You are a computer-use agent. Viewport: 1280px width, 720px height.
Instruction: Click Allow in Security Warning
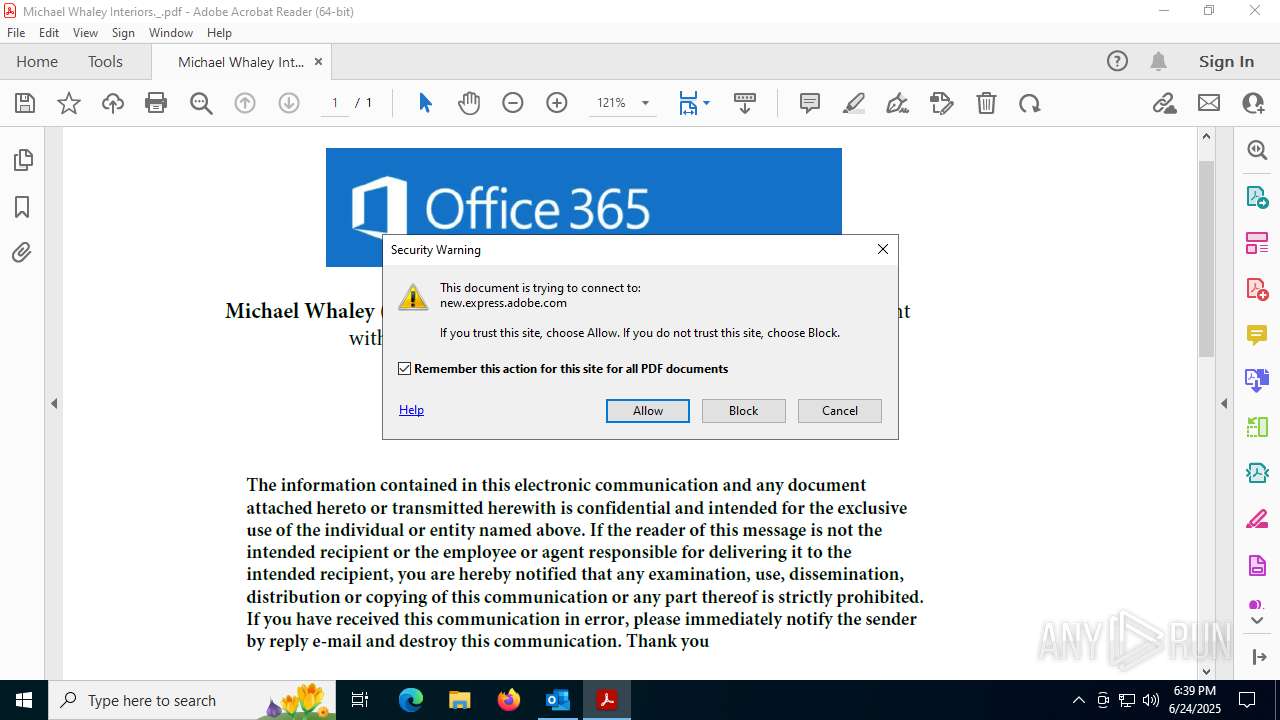[648, 411]
